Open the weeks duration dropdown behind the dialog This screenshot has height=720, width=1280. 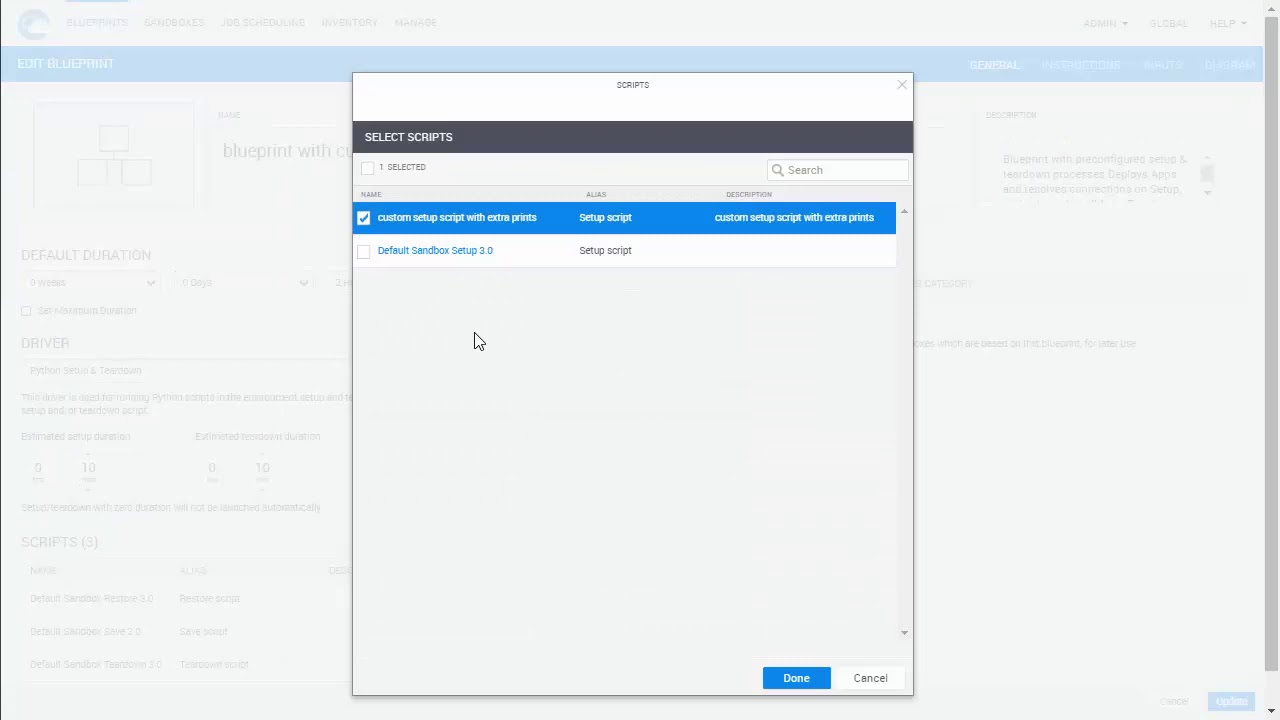pos(91,283)
